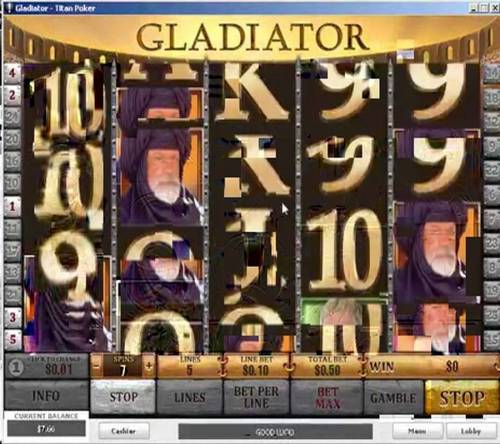Click the LINES button
The height and width of the screenshot is (444, 500).
(x=189, y=397)
